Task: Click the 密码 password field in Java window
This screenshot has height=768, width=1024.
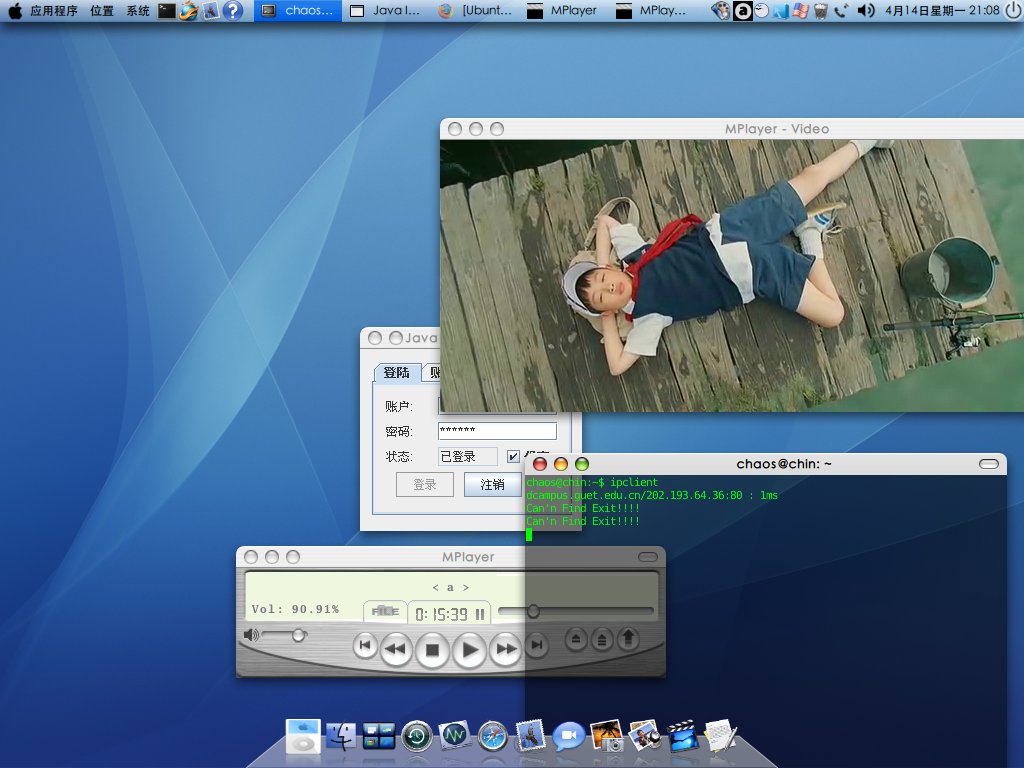Action: tap(497, 430)
